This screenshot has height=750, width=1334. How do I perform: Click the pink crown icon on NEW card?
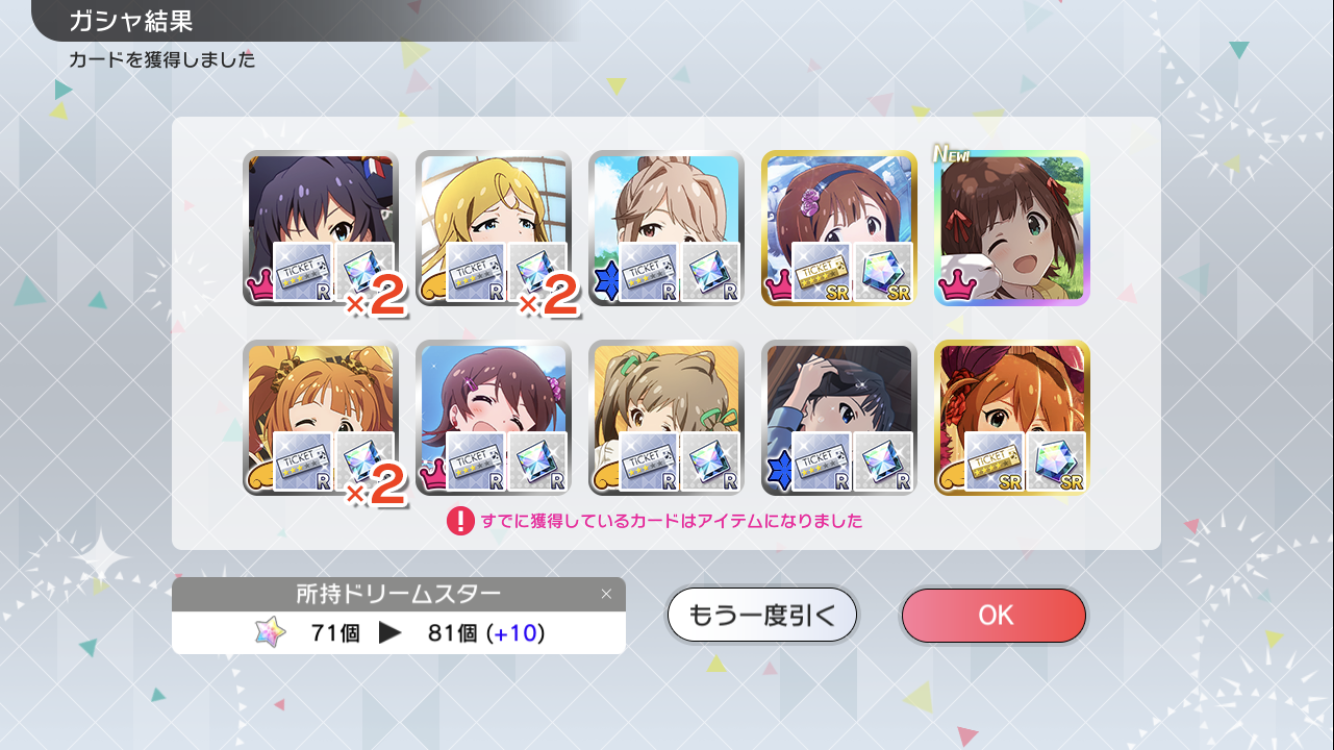click(x=956, y=287)
